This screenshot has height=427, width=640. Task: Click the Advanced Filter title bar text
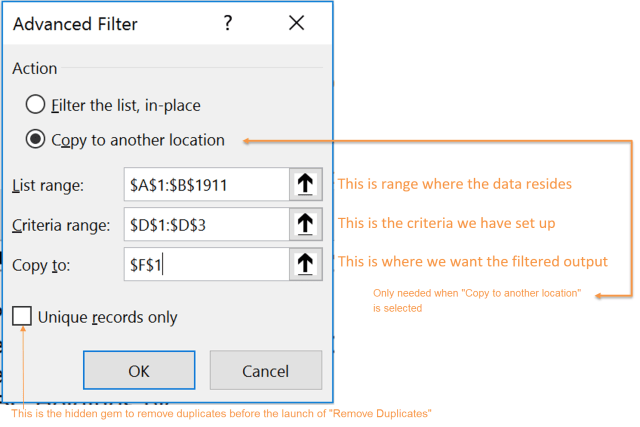(75, 23)
